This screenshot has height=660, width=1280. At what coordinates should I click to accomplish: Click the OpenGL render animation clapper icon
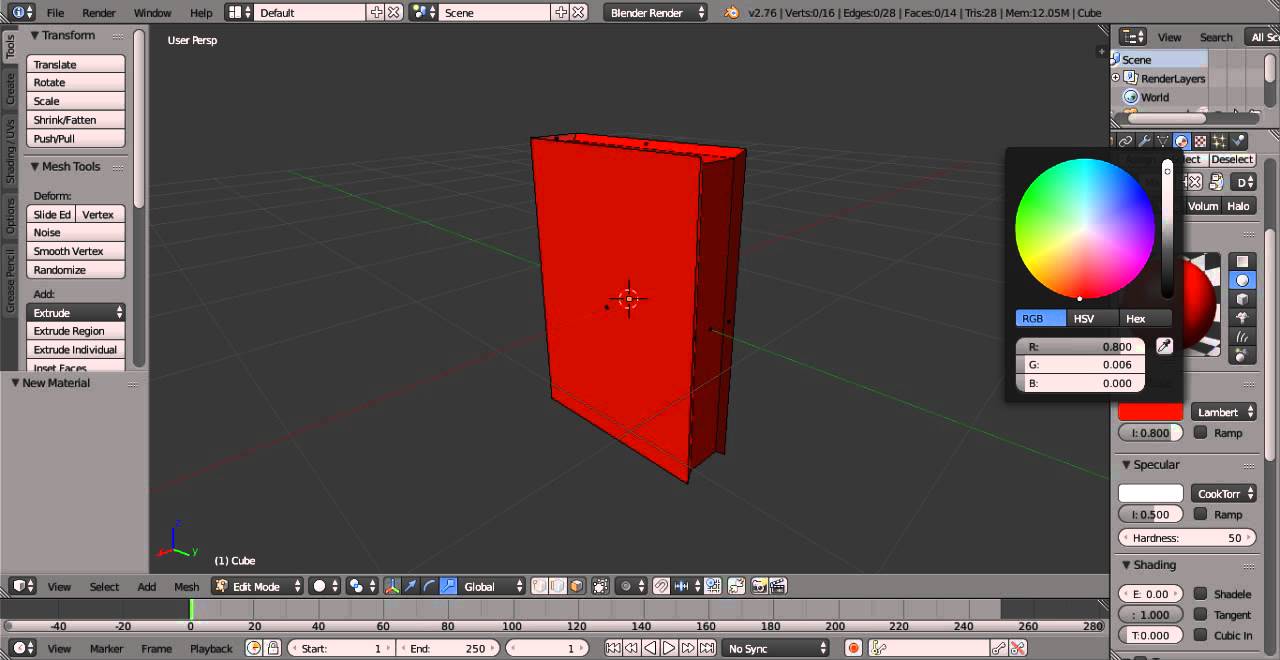point(777,586)
